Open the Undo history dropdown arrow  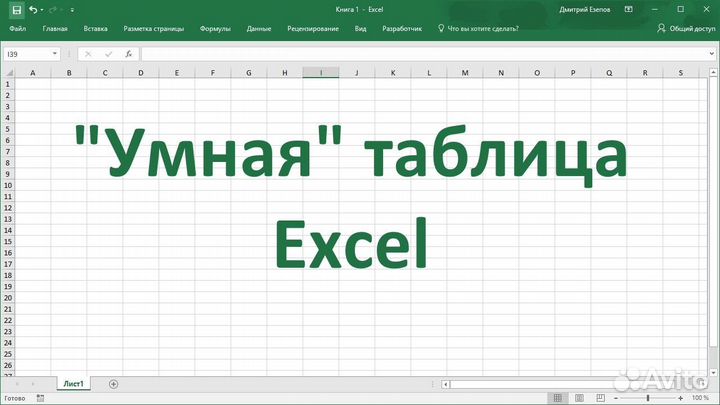tap(42, 10)
